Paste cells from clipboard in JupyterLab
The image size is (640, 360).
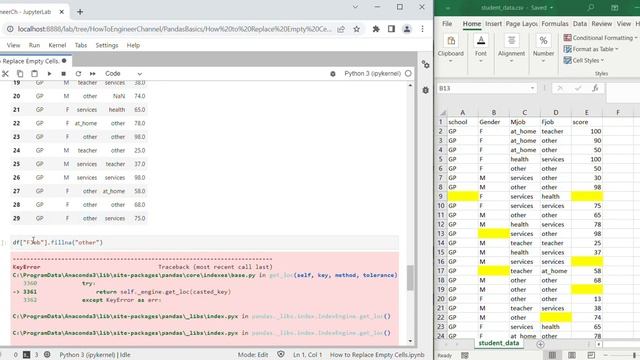[x=34, y=74]
